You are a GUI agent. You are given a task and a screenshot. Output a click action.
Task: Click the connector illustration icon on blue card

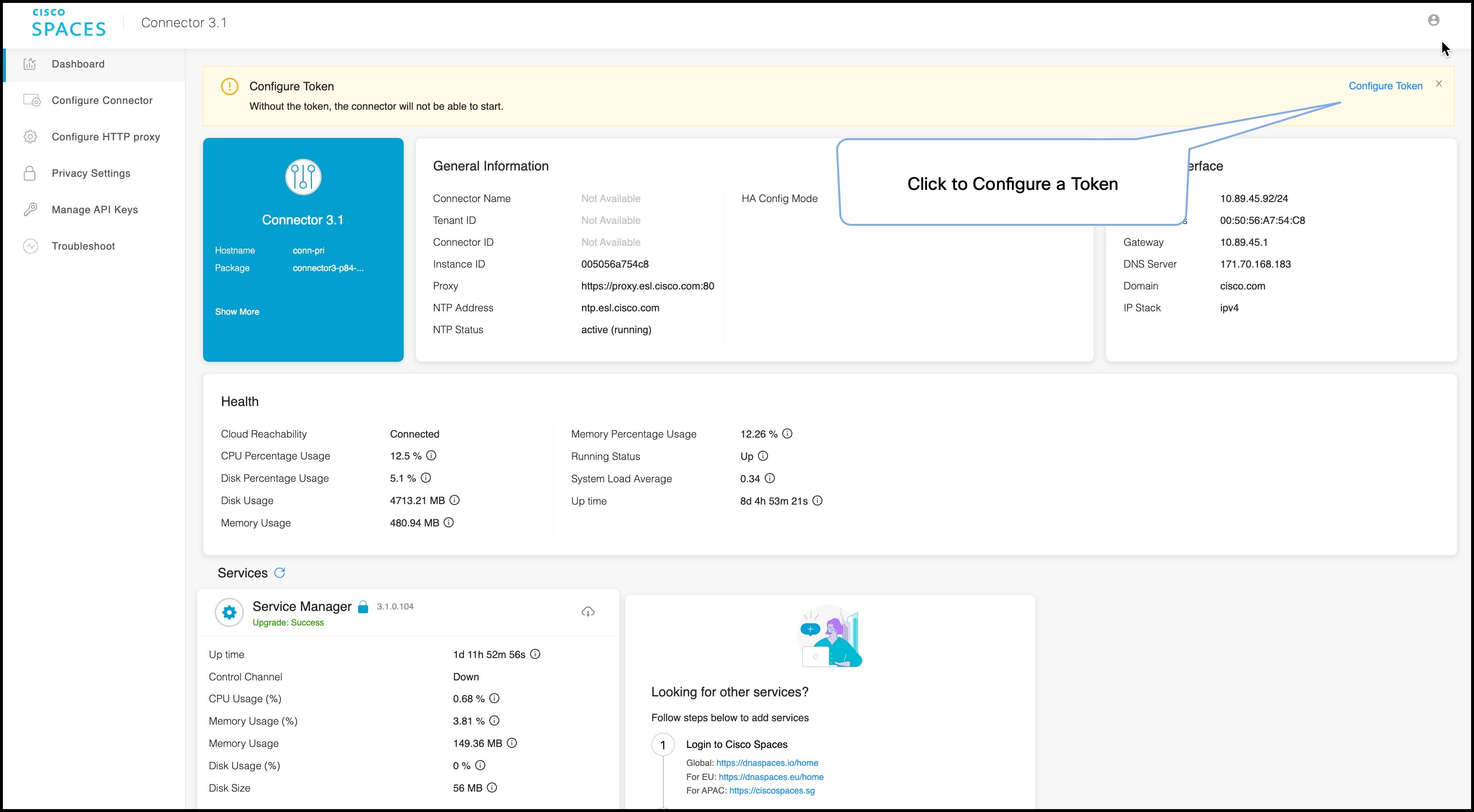click(302, 177)
